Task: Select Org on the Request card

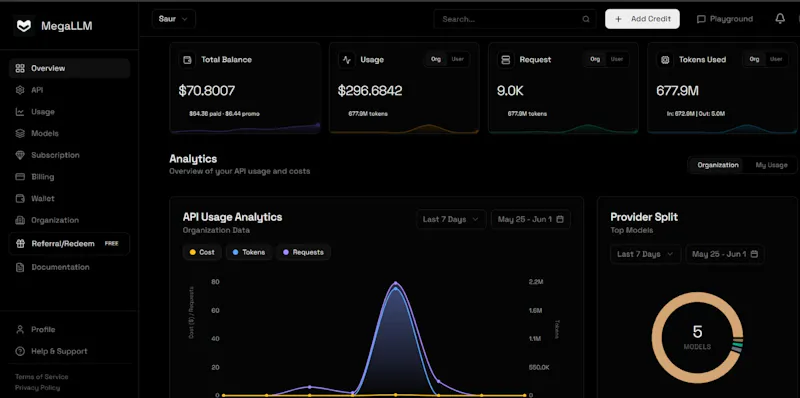Action: 595,59
